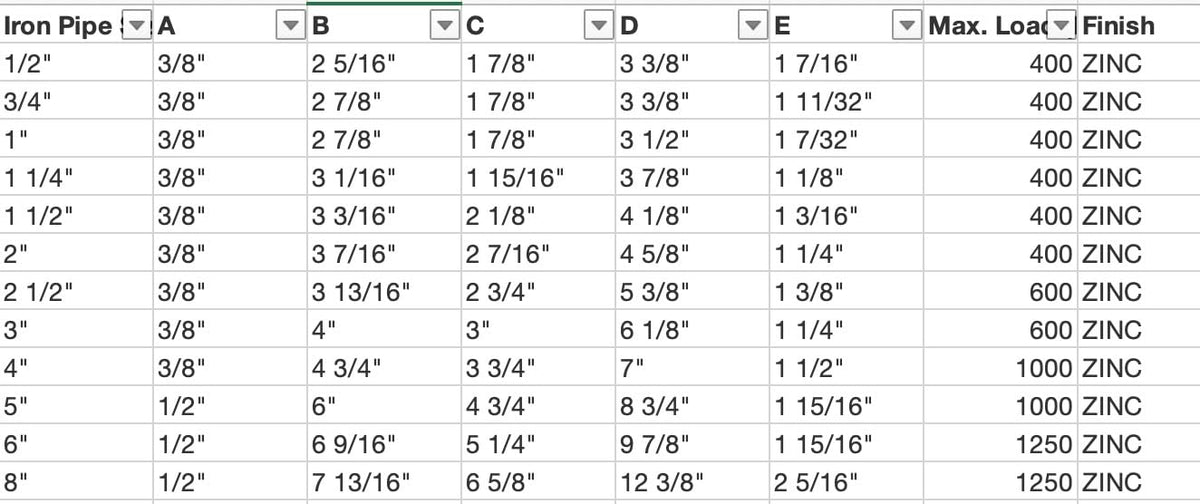Click the first 600 max load cell
Viewport: 1200px width, 504px height.
pyautogui.click(x=1000, y=292)
